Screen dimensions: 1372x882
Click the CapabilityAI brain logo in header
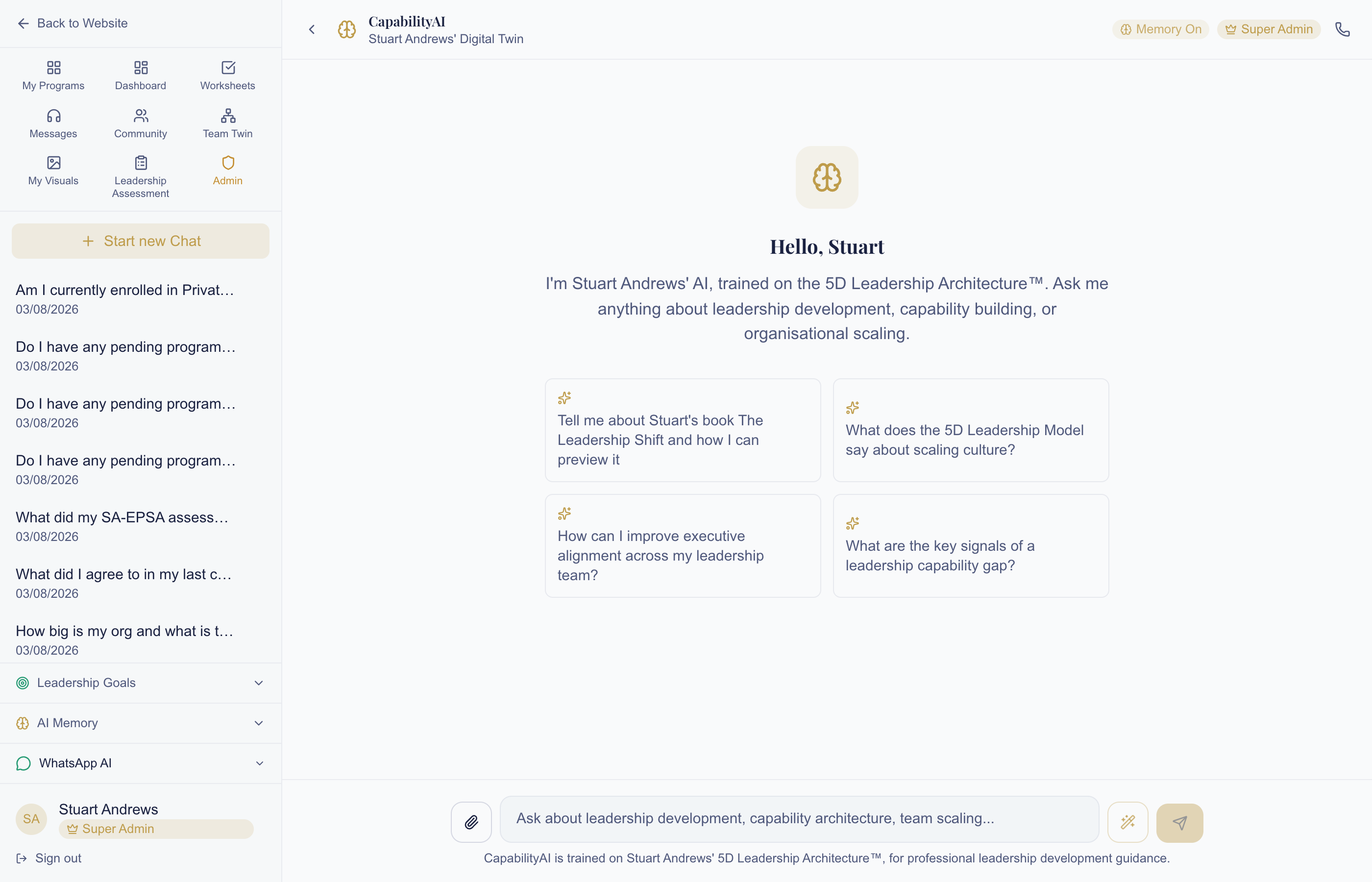coord(346,29)
